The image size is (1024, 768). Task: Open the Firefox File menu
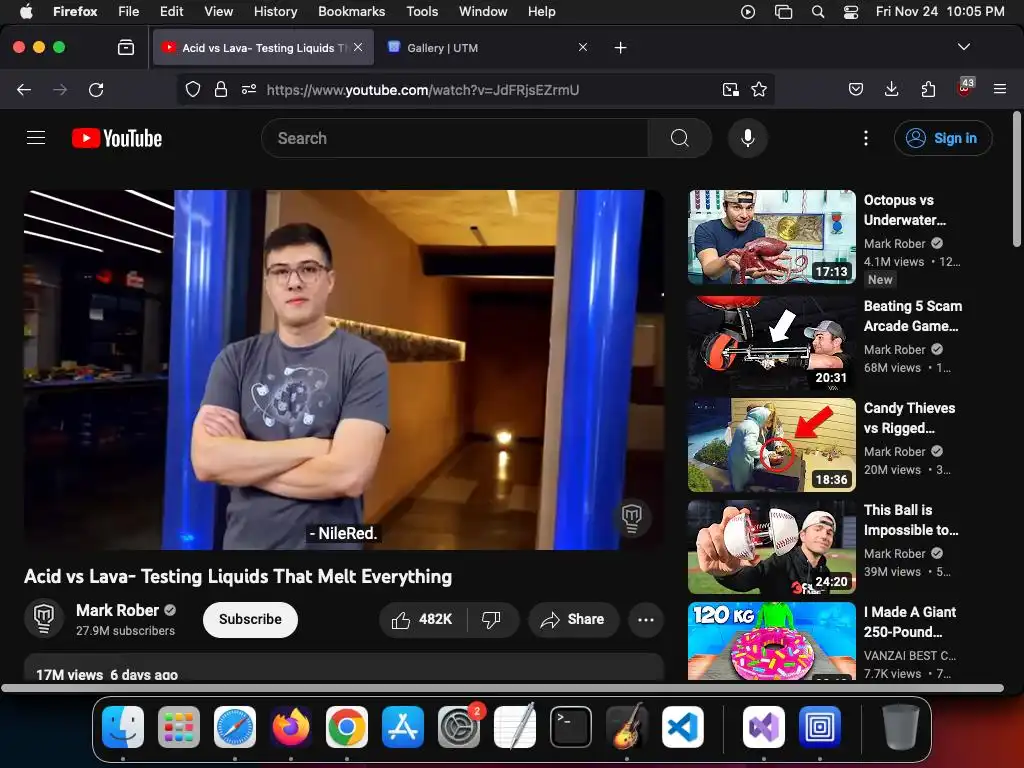pyautogui.click(x=129, y=12)
